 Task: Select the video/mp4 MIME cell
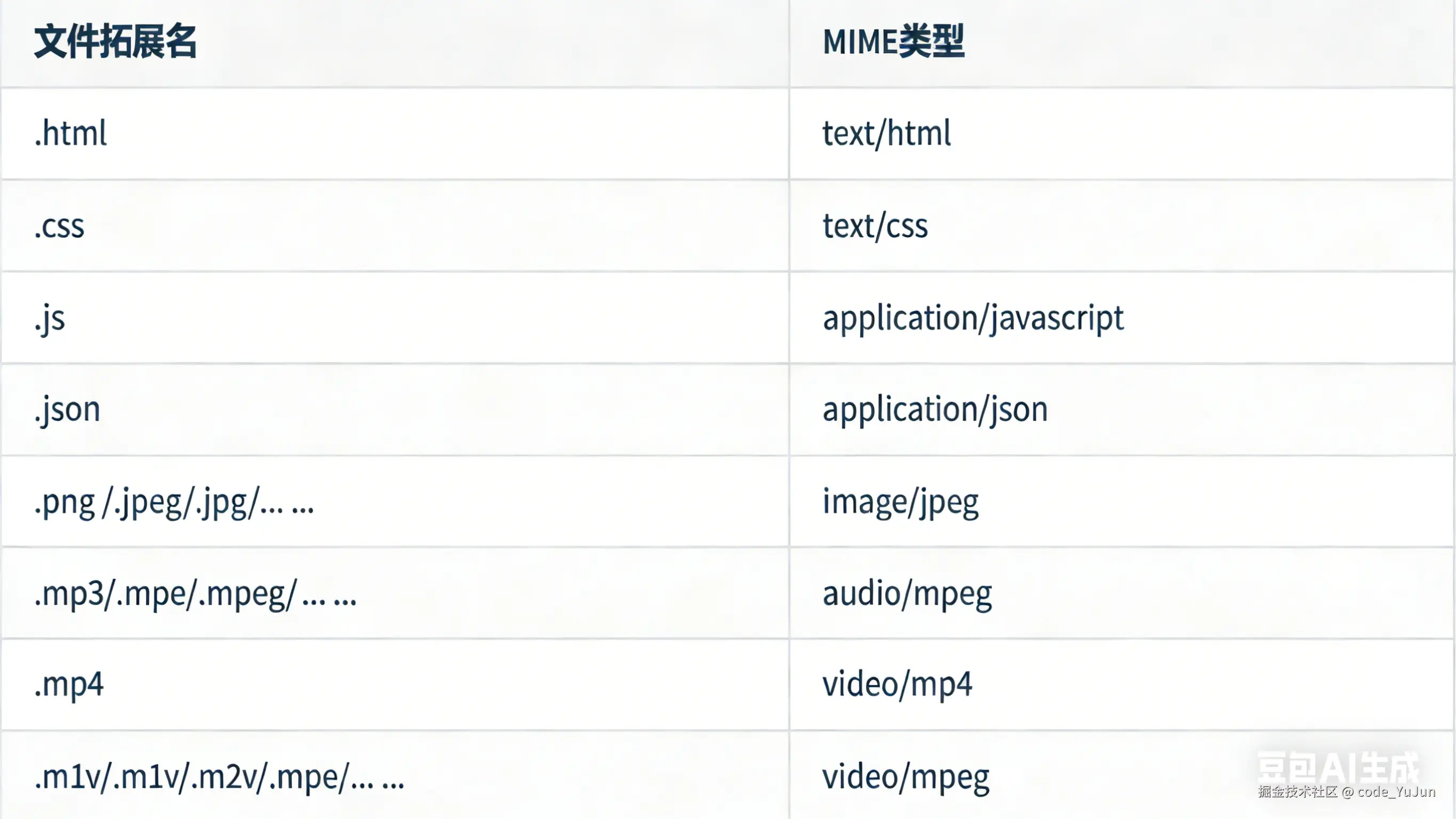(x=897, y=685)
